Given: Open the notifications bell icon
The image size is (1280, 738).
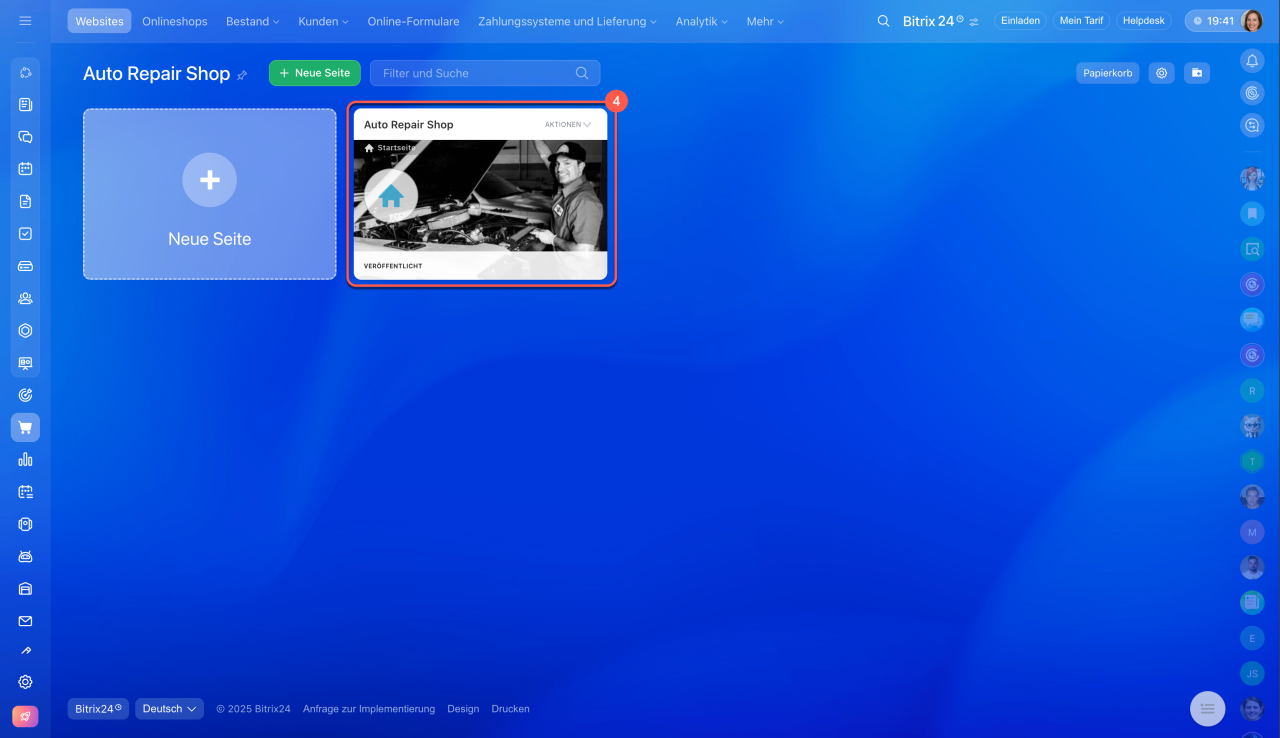Looking at the screenshot, I should tap(1252, 61).
